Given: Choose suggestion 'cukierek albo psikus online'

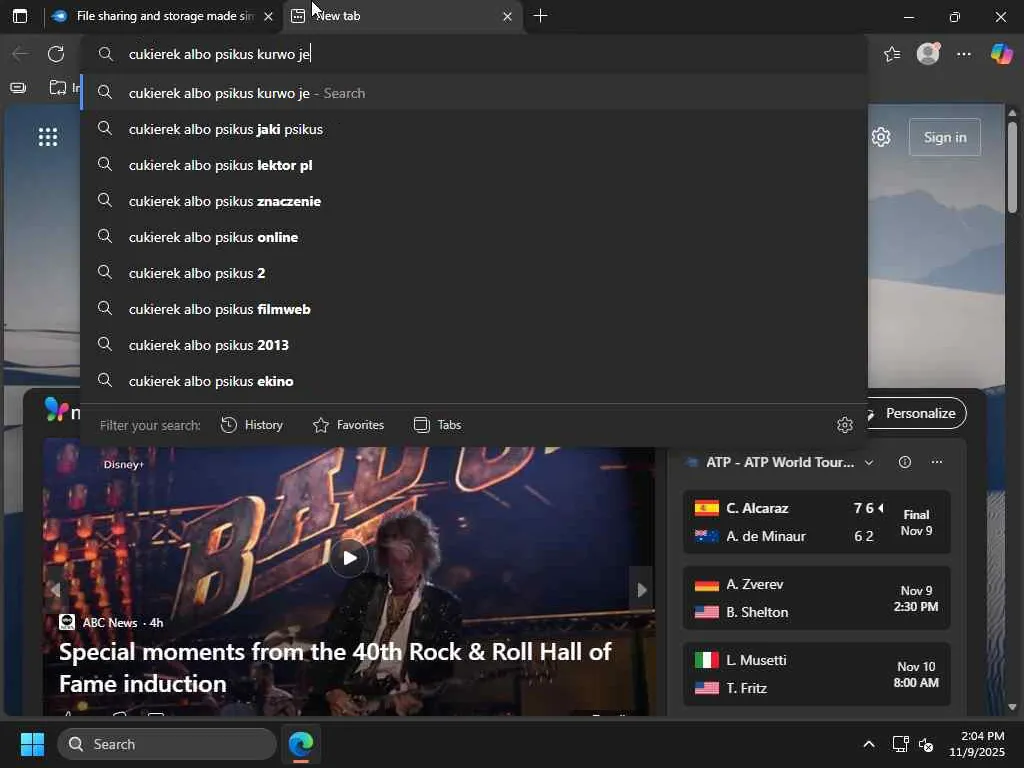Looking at the screenshot, I should [x=474, y=237].
